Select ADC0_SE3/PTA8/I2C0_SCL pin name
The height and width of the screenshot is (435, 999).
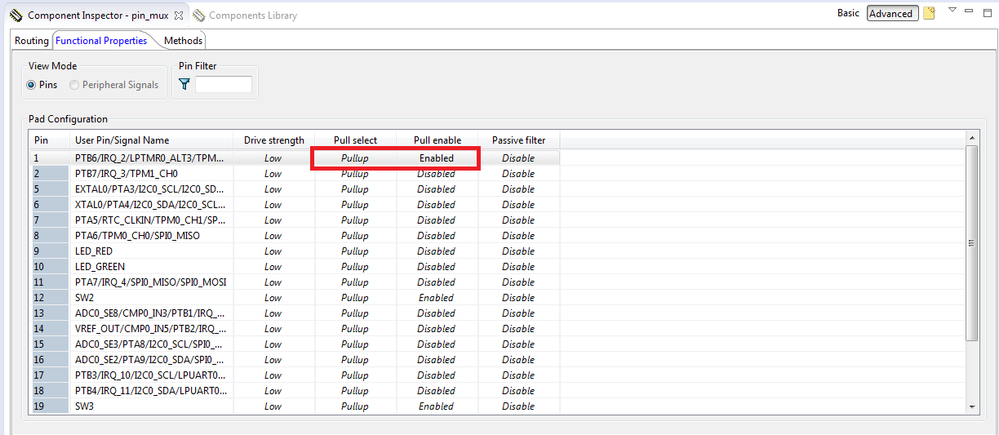click(x=150, y=344)
